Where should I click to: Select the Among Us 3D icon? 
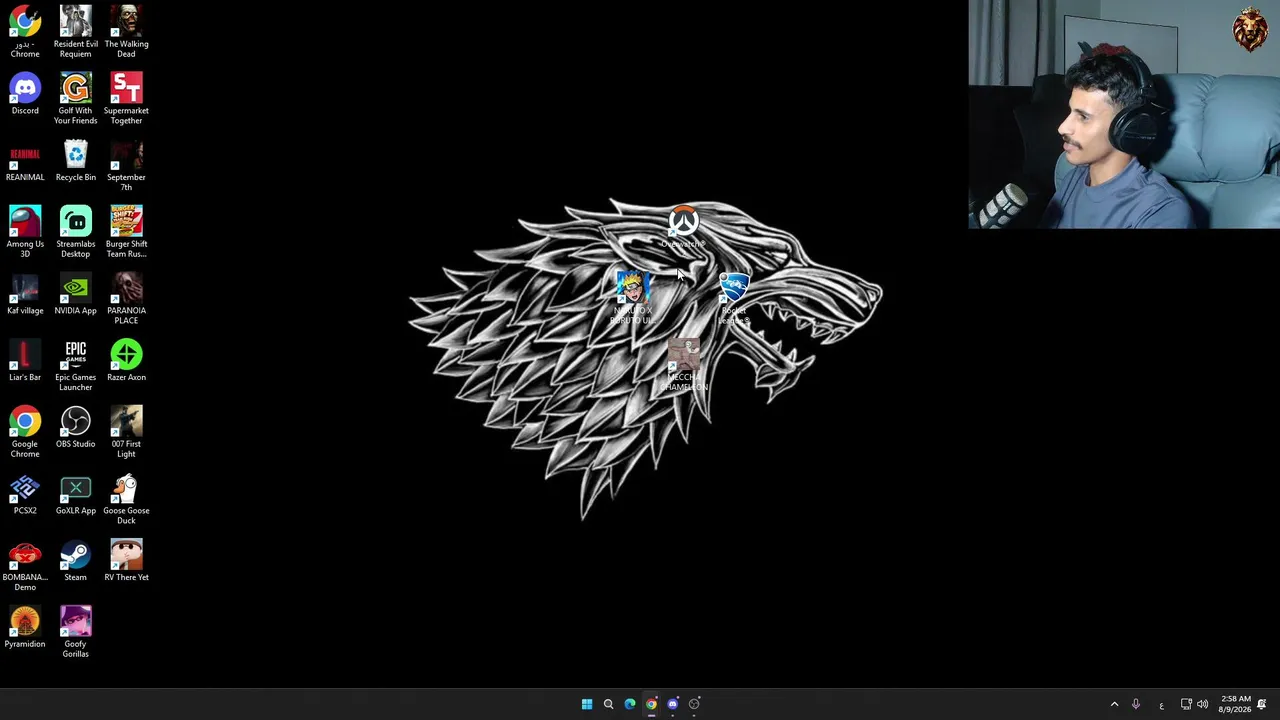point(25,231)
